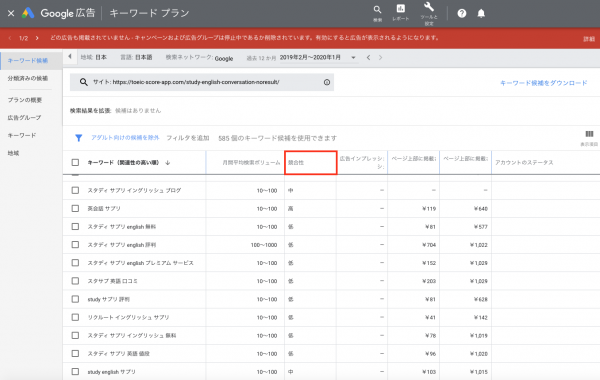Check the リクルート イングリッシュ サプリ row
Image resolution: width=600 pixels, height=380 pixels.
tap(75, 317)
